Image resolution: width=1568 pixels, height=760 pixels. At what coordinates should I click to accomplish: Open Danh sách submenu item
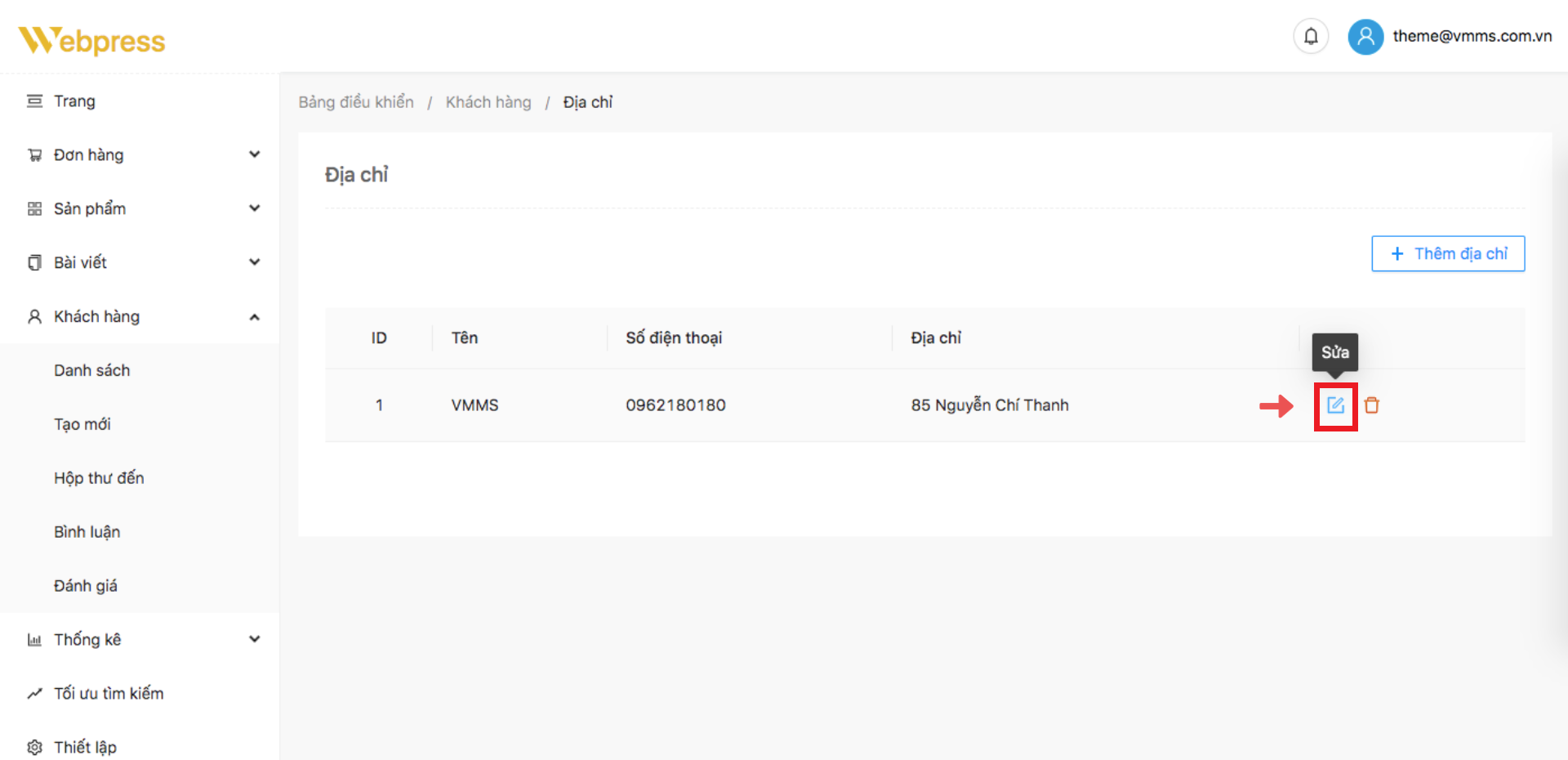tap(92, 370)
